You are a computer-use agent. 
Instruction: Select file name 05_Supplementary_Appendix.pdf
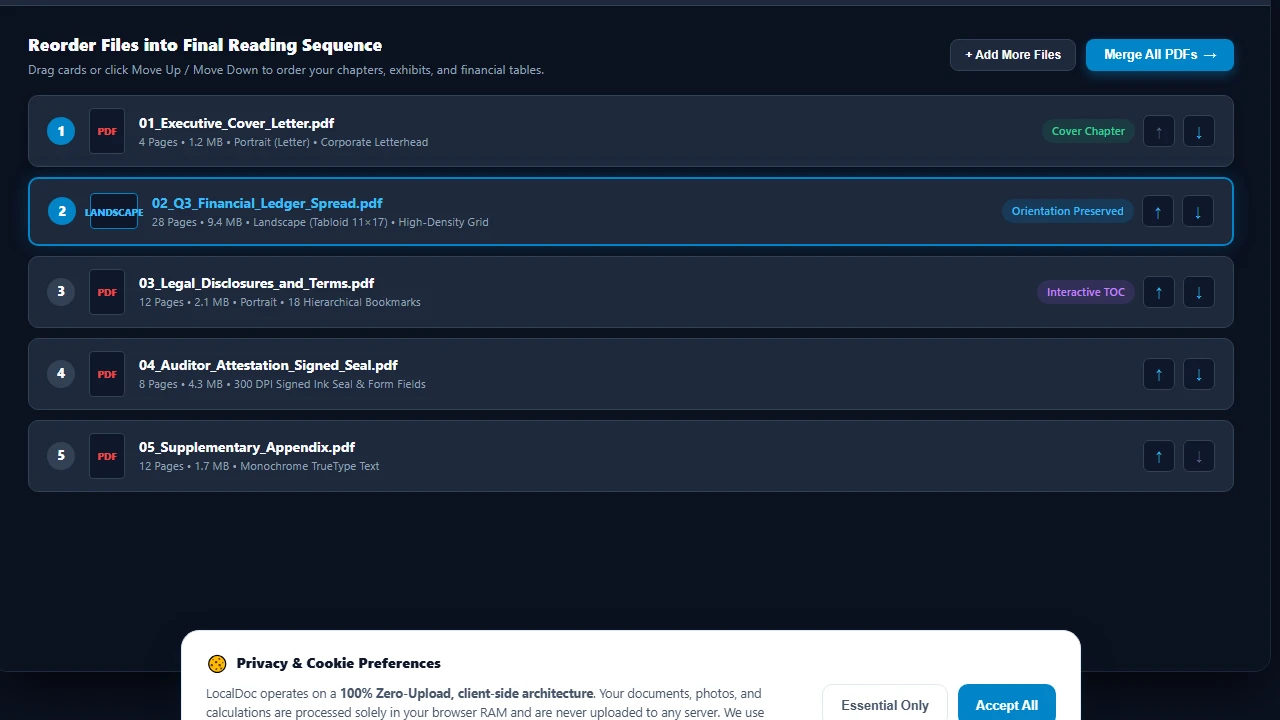coord(247,447)
